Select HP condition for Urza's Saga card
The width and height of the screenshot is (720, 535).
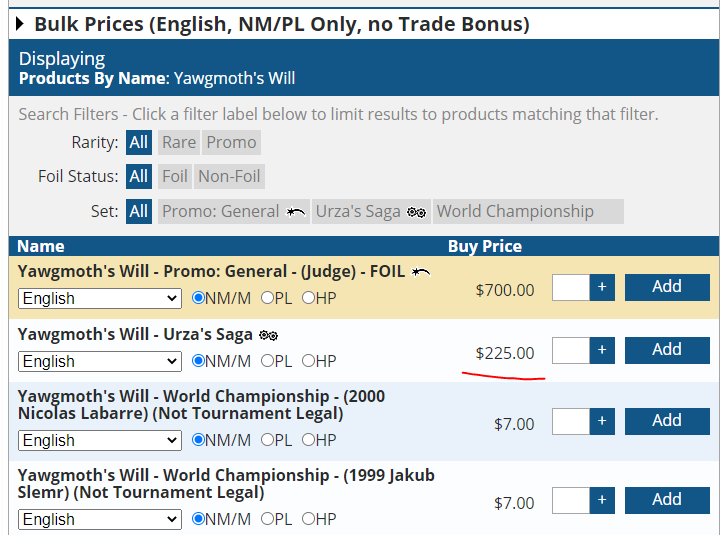tap(307, 361)
